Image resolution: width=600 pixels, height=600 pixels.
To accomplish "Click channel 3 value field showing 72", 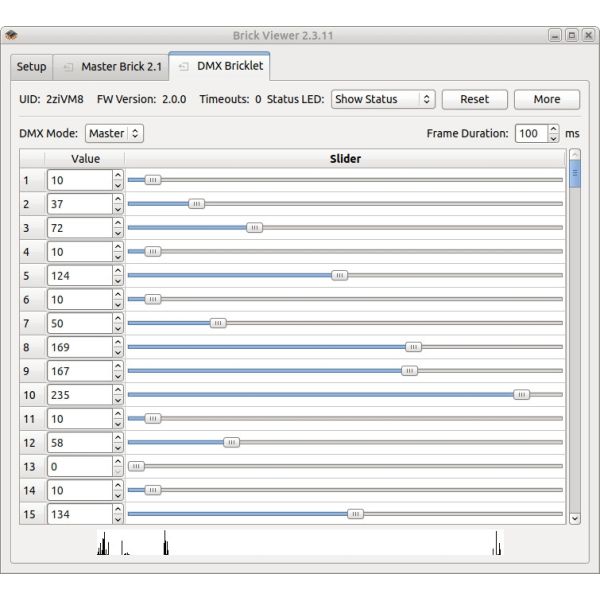I will click(x=80, y=228).
